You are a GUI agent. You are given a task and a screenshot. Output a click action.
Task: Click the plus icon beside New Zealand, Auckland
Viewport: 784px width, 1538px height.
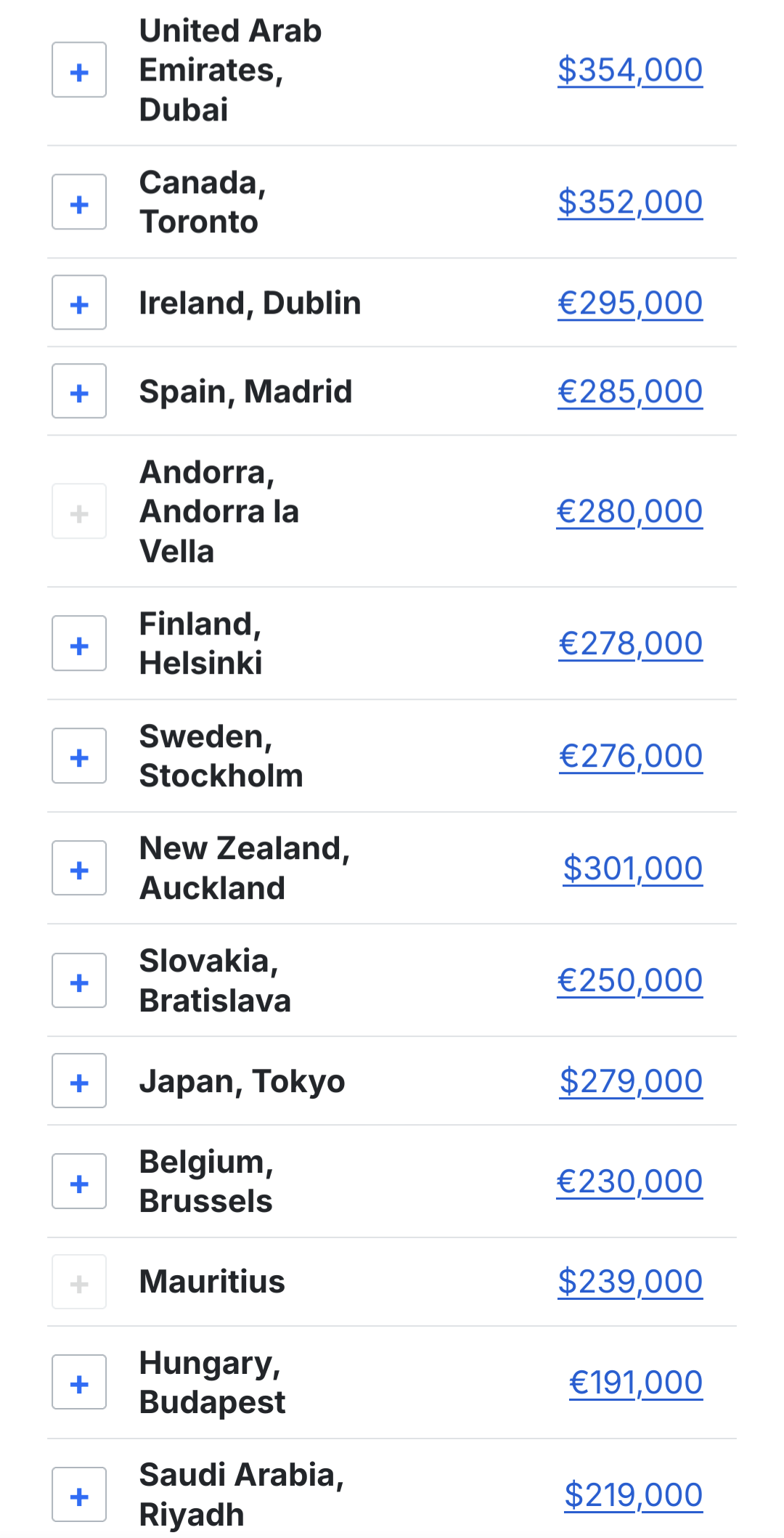click(79, 868)
